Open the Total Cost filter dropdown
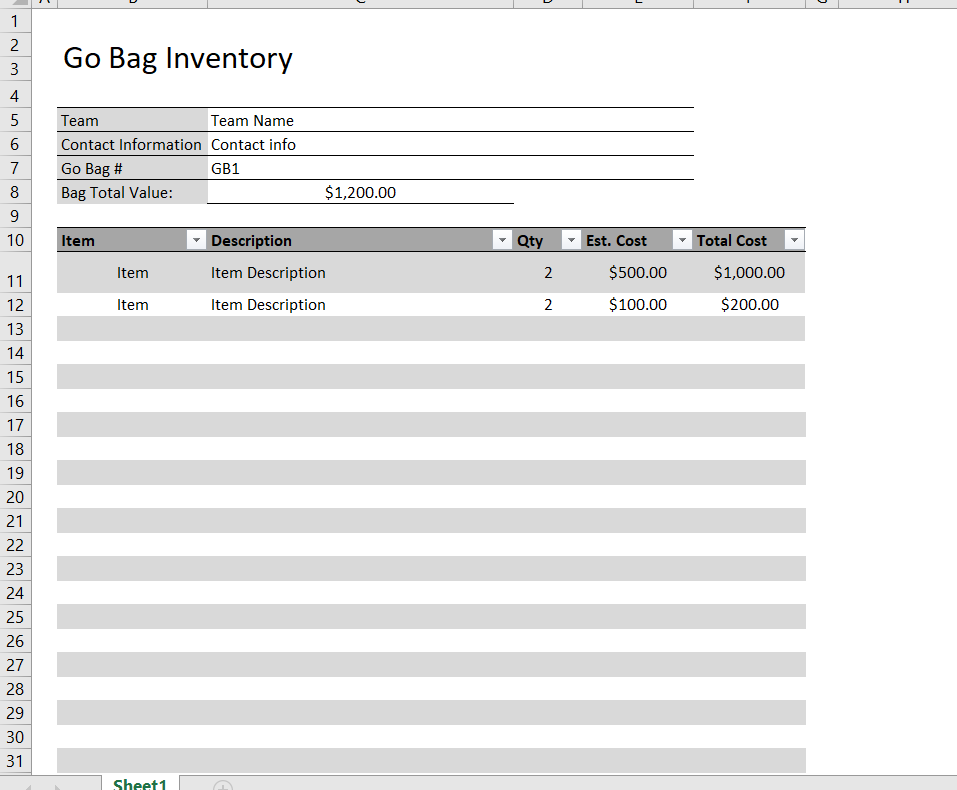Screen dimensions: 957x790 point(794,240)
